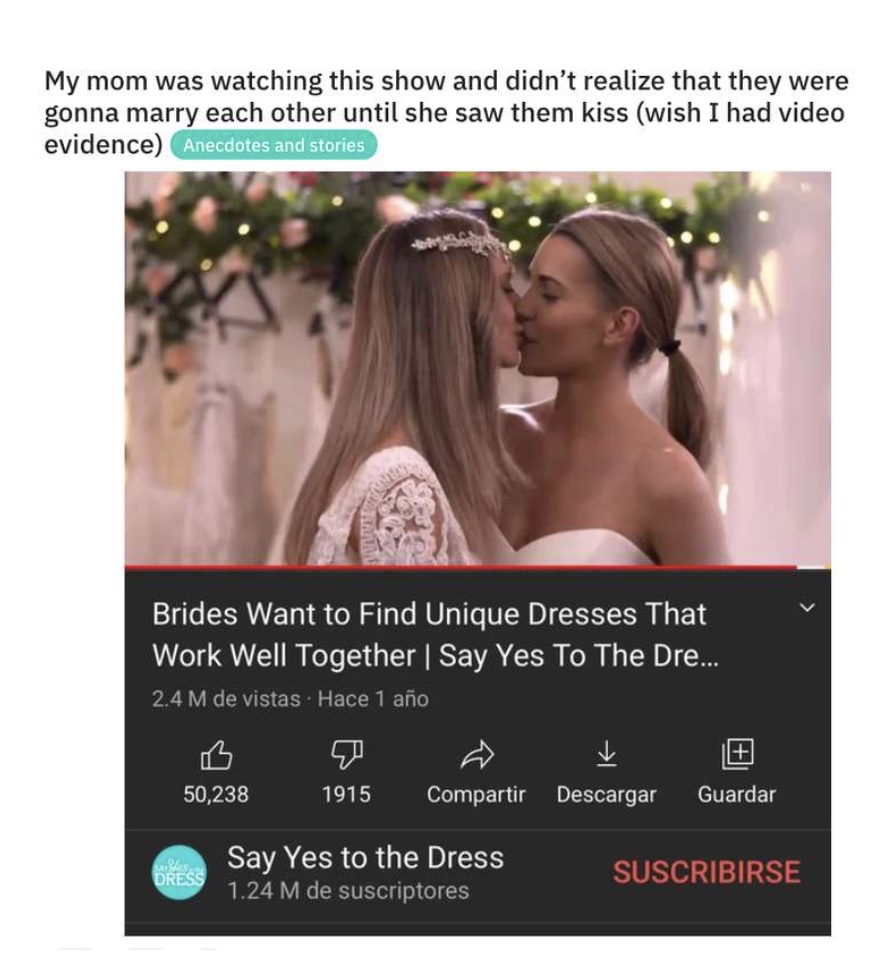The width and height of the screenshot is (878, 962).
Task: Click the thumbs down dislike icon
Action: point(347,755)
